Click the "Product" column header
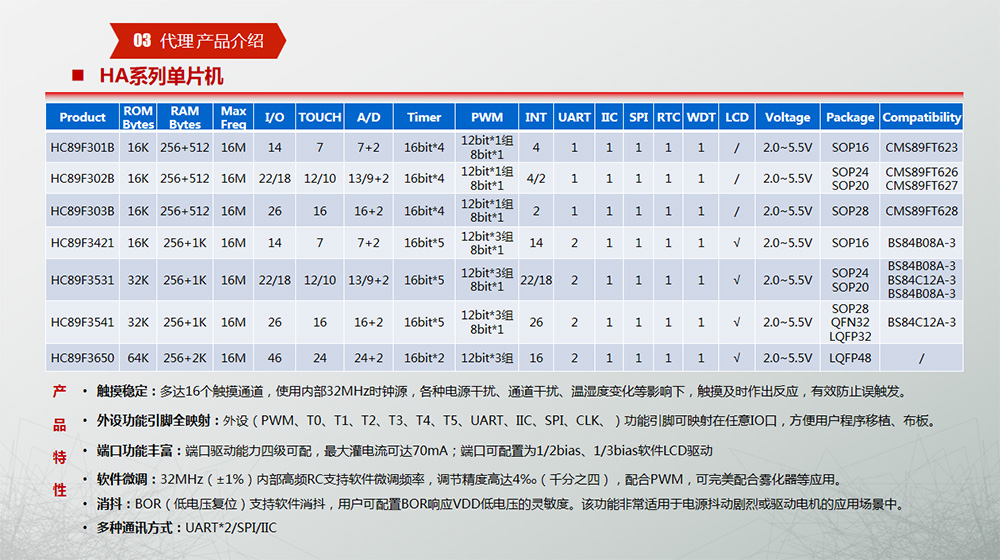This screenshot has width=1000, height=560. click(82, 117)
